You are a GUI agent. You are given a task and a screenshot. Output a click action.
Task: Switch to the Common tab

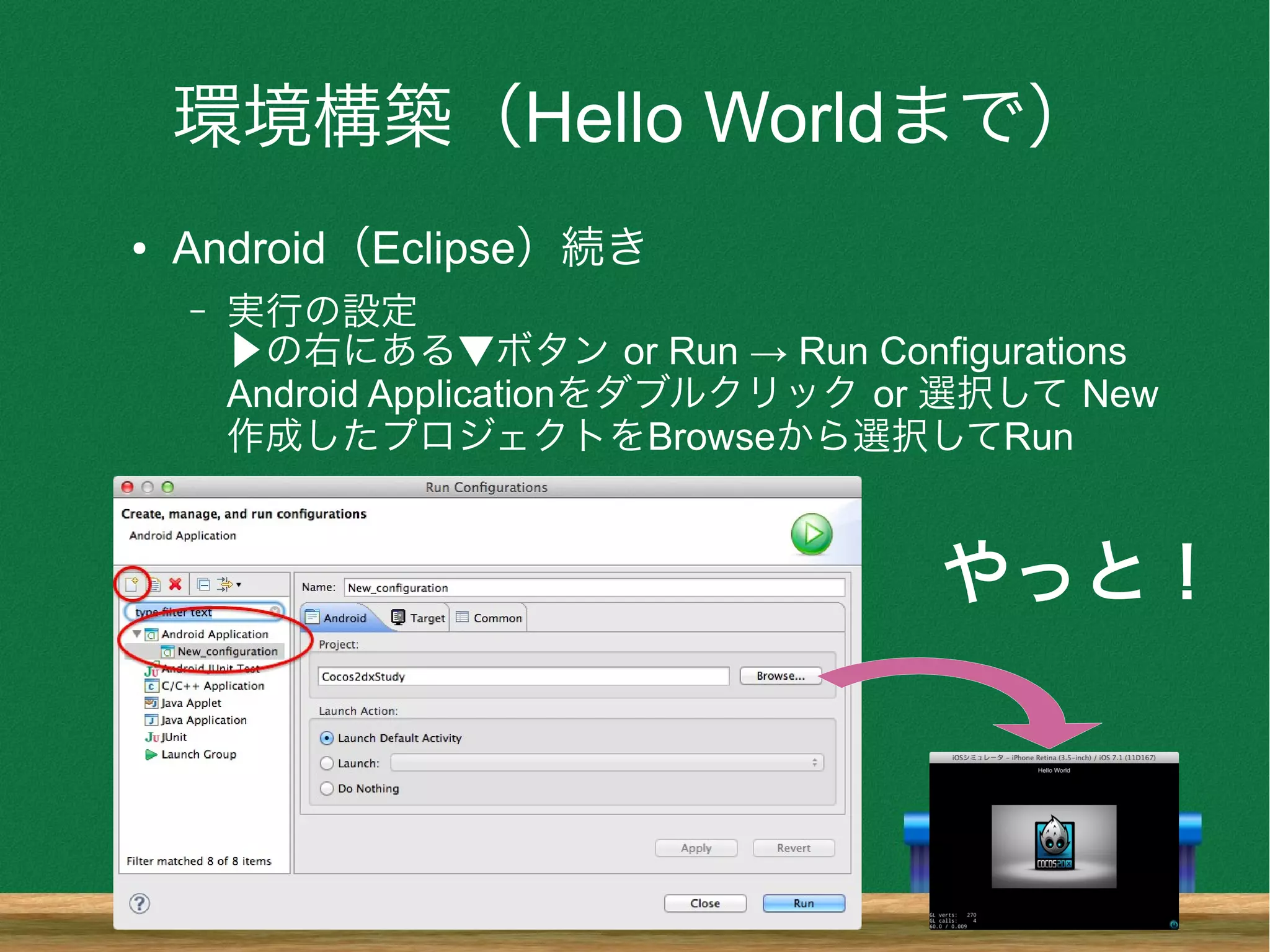click(489, 618)
